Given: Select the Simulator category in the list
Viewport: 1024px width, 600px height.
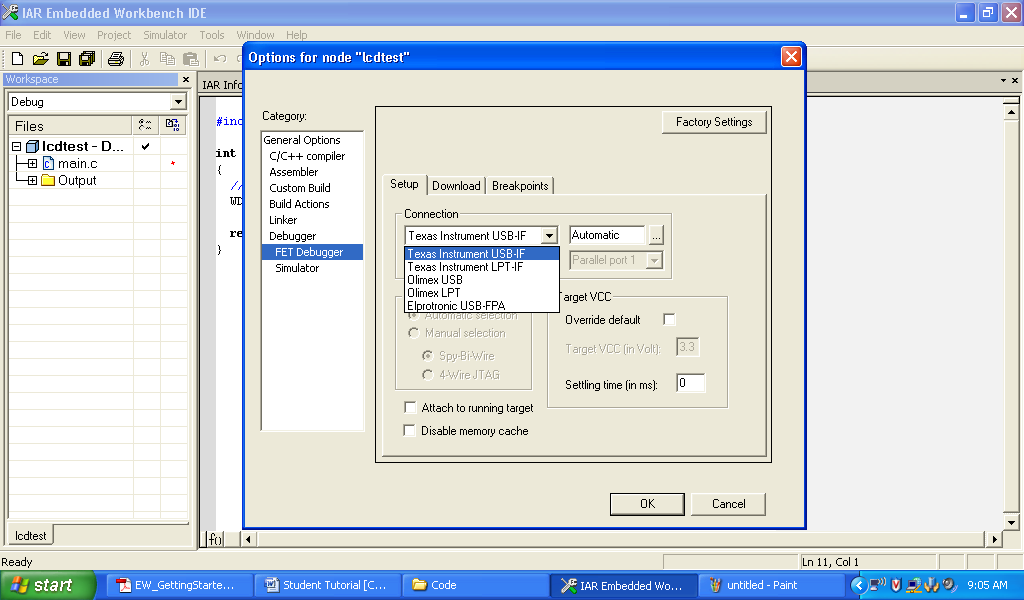Looking at the screenshot, I should [297, 268].
